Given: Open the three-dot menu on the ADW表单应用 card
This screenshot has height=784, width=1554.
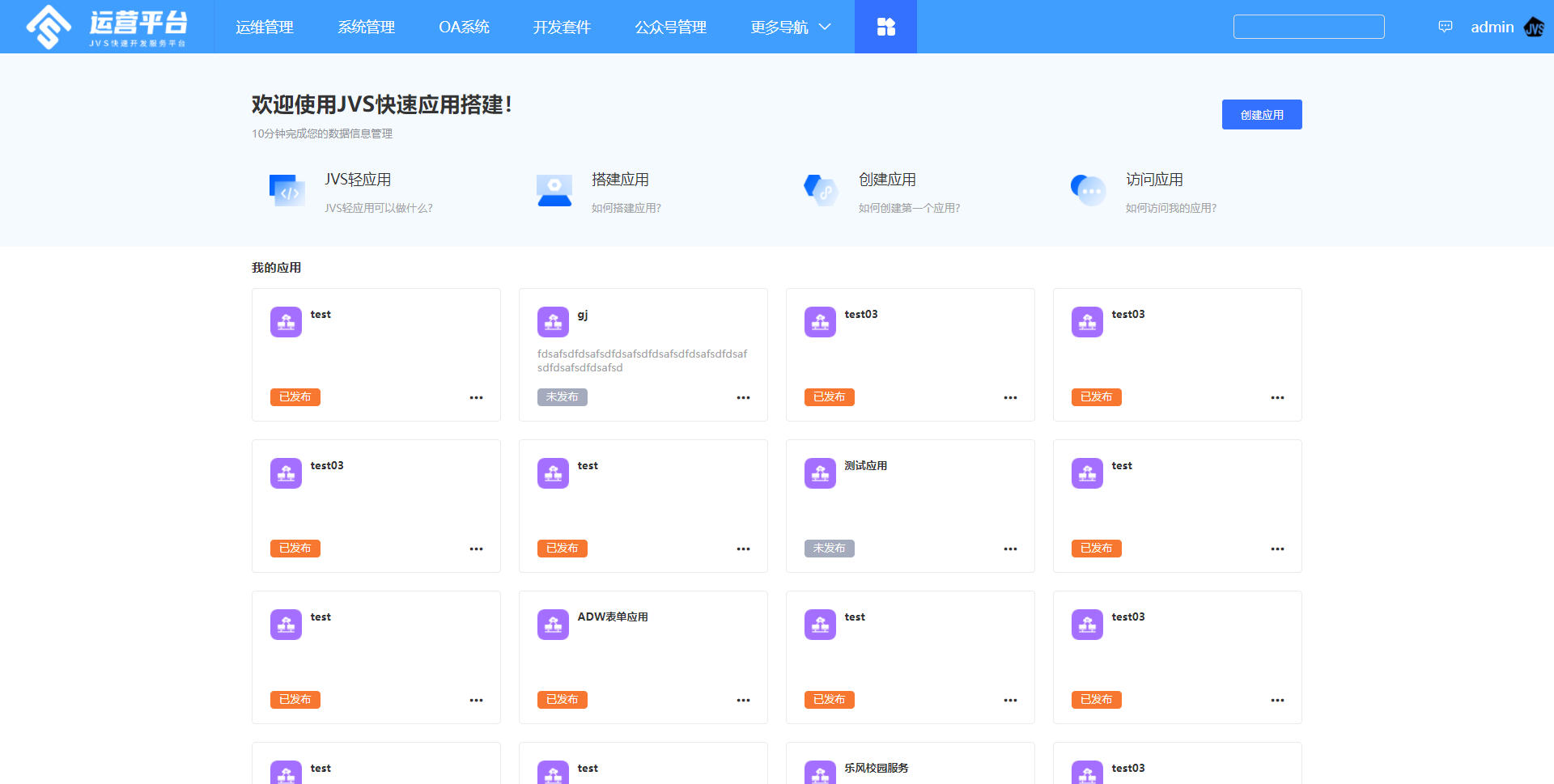Looking at the screenshot, I should coord(743,700).
